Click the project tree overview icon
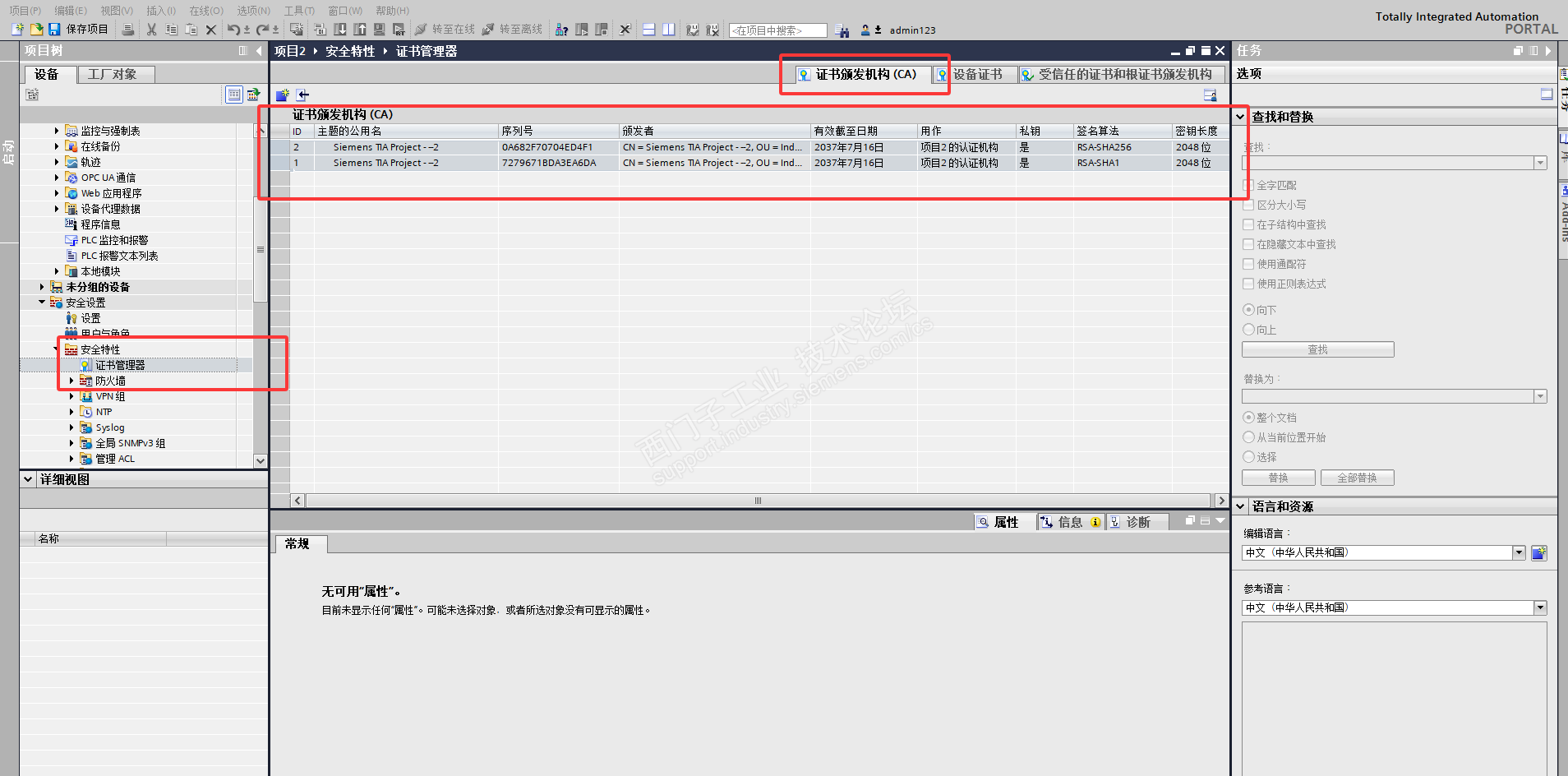 click(x=234, y=95)
